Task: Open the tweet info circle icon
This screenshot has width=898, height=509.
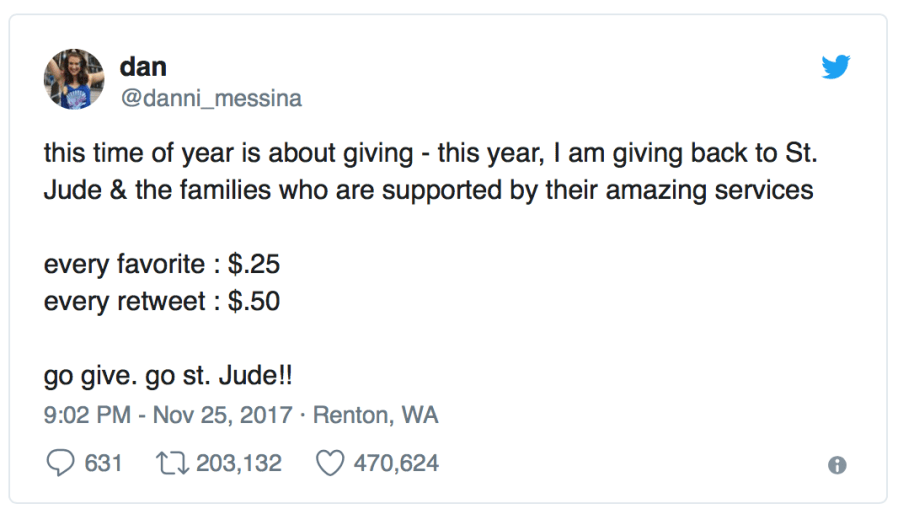Action: pyautogui.click(x=838, y=465)
